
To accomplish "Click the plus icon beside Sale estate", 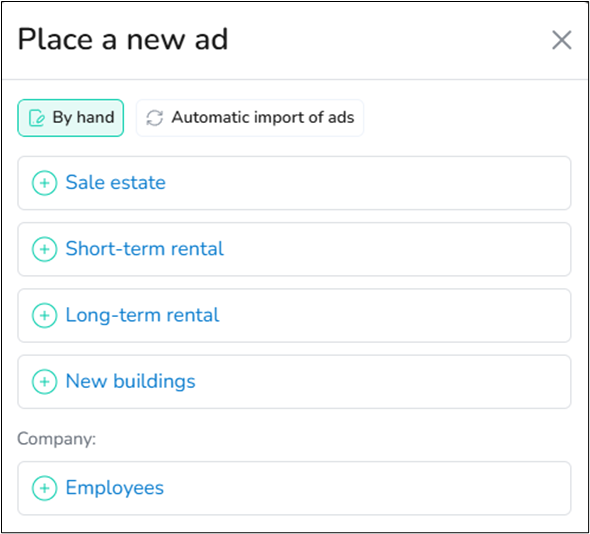I will pos(44,183).
